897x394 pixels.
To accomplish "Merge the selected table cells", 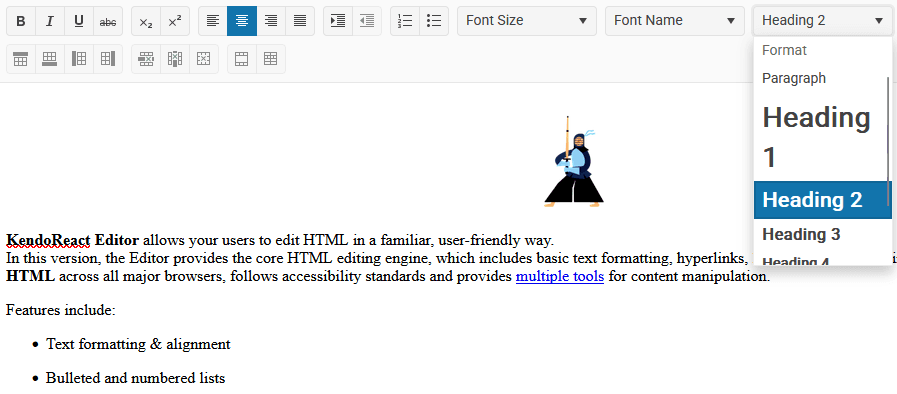I will click(x=242, y=59).
